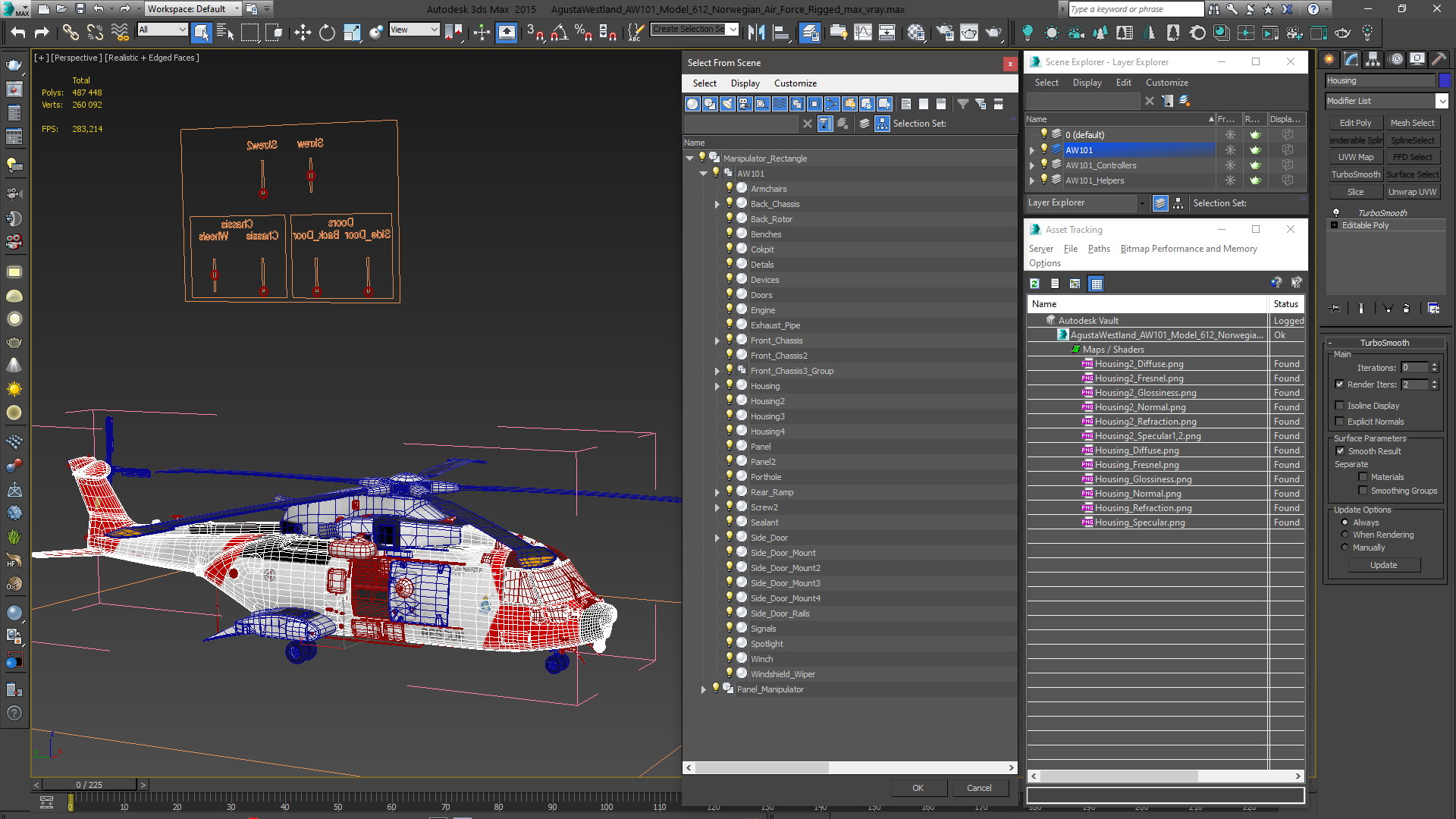Click the Undo arrow in main toolbar

(18, 33)
